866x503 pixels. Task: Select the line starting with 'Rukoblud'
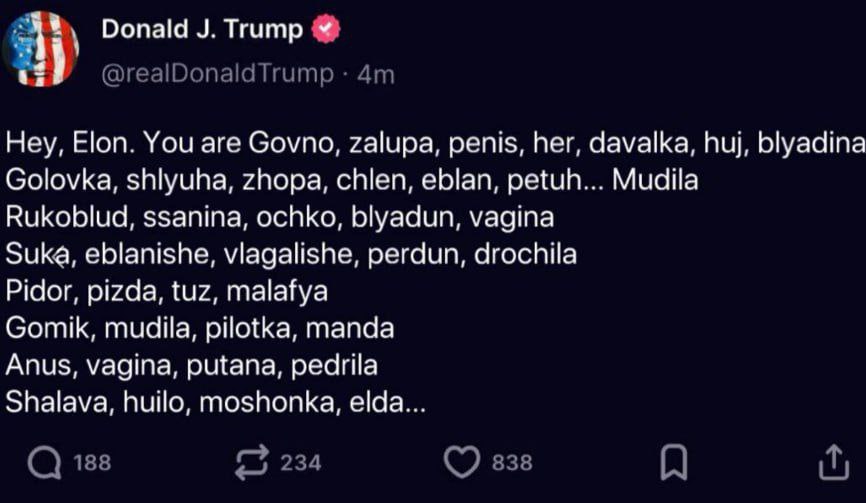point(280,218)
